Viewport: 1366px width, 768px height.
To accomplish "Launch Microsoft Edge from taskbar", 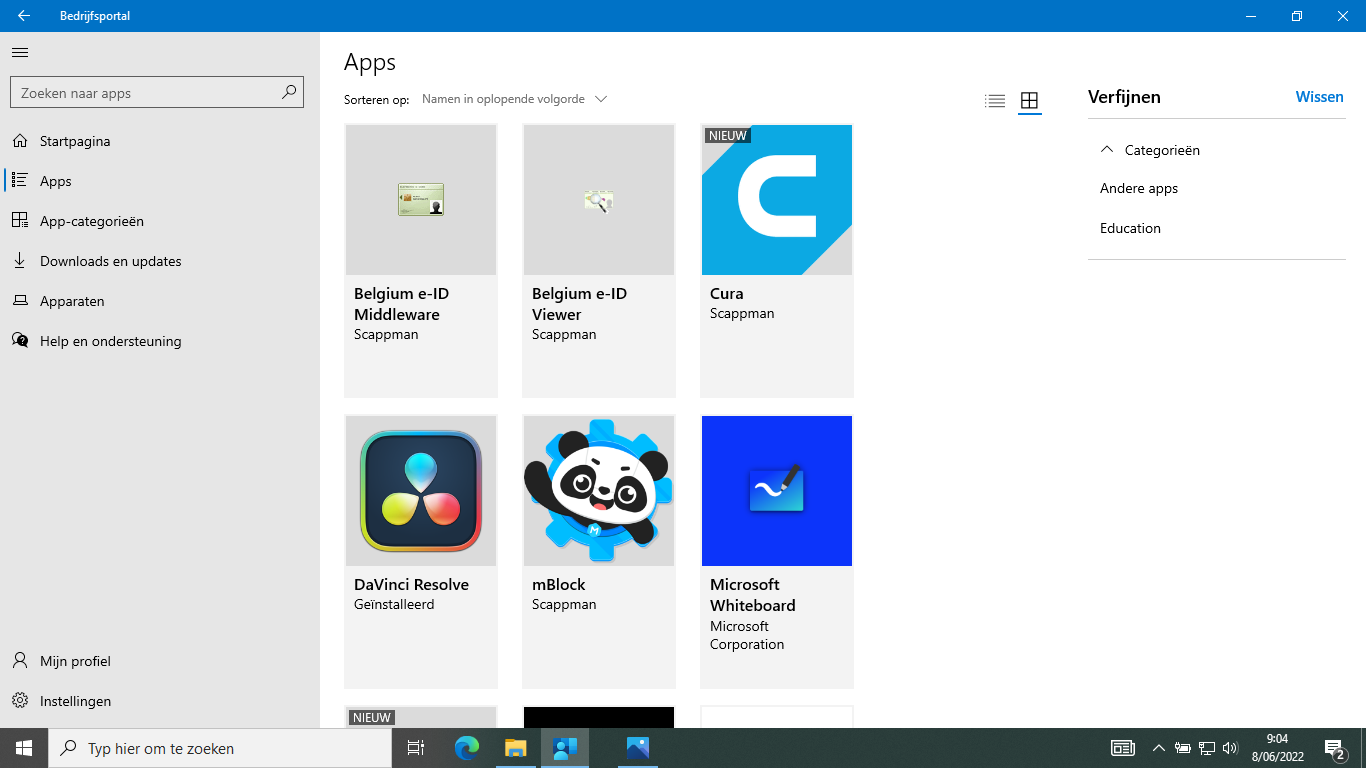I will (x=467, y=748).
